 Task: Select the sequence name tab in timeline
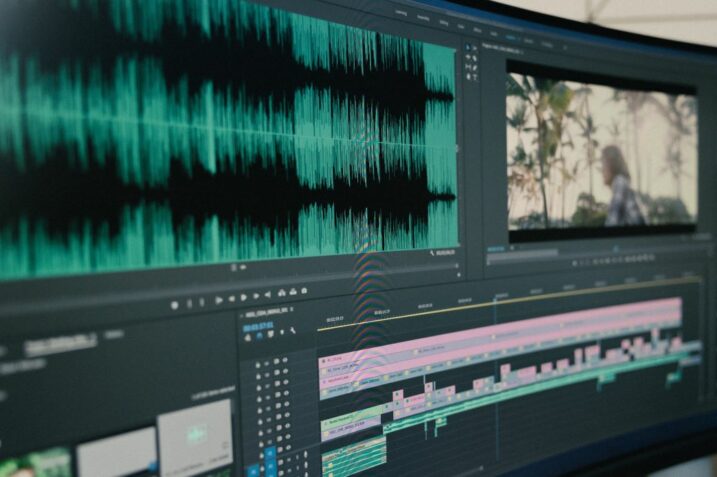pyautogui.click(x=267, y=313)
